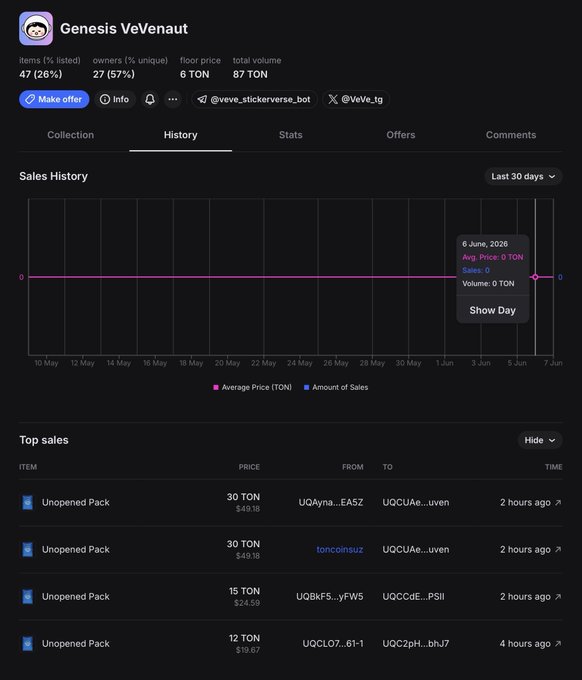
Task: Open transaction arrow for 4 hours ago sale
Action: click(558, 644)
